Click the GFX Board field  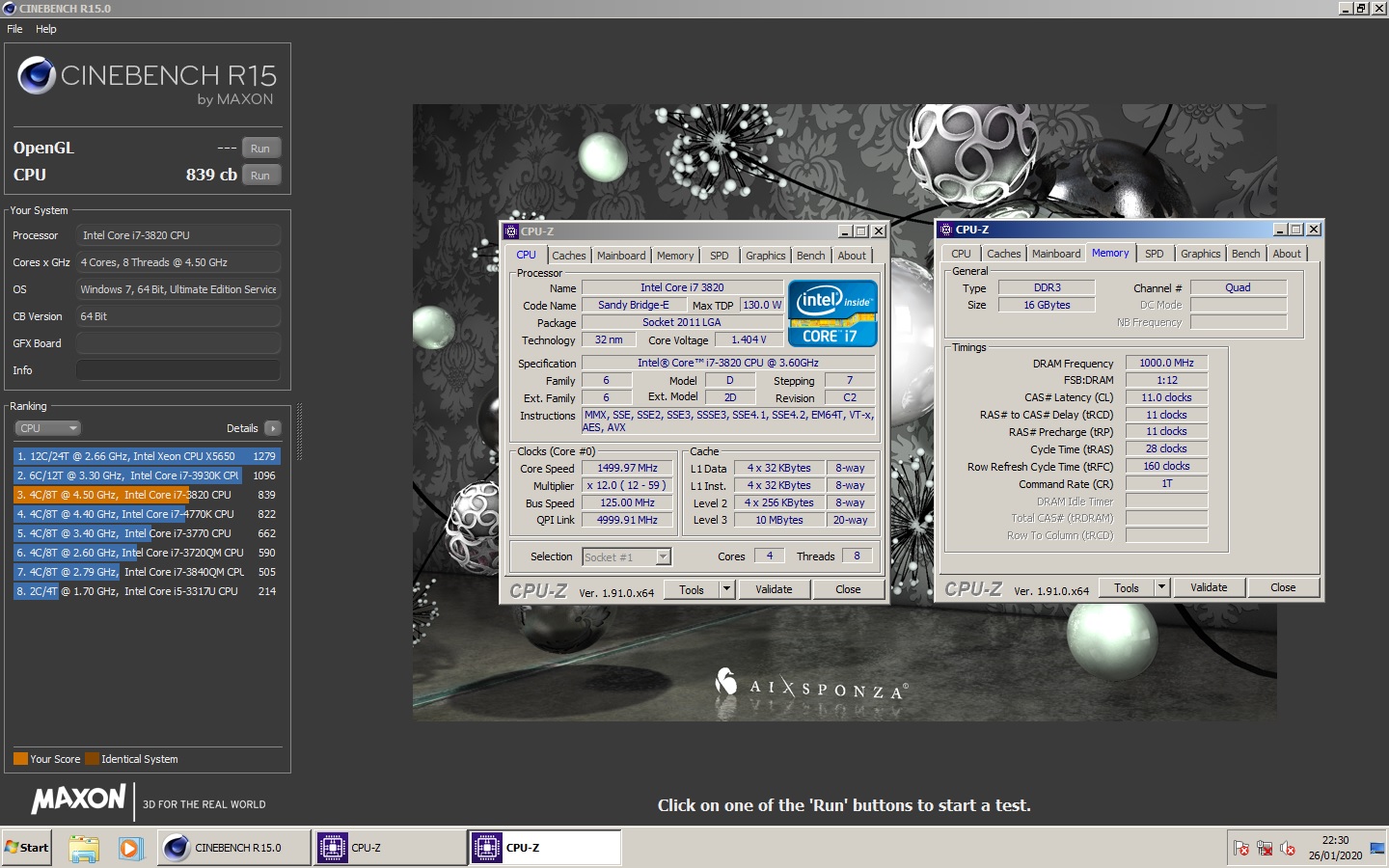pyautogui.click(x=178, y=343)
